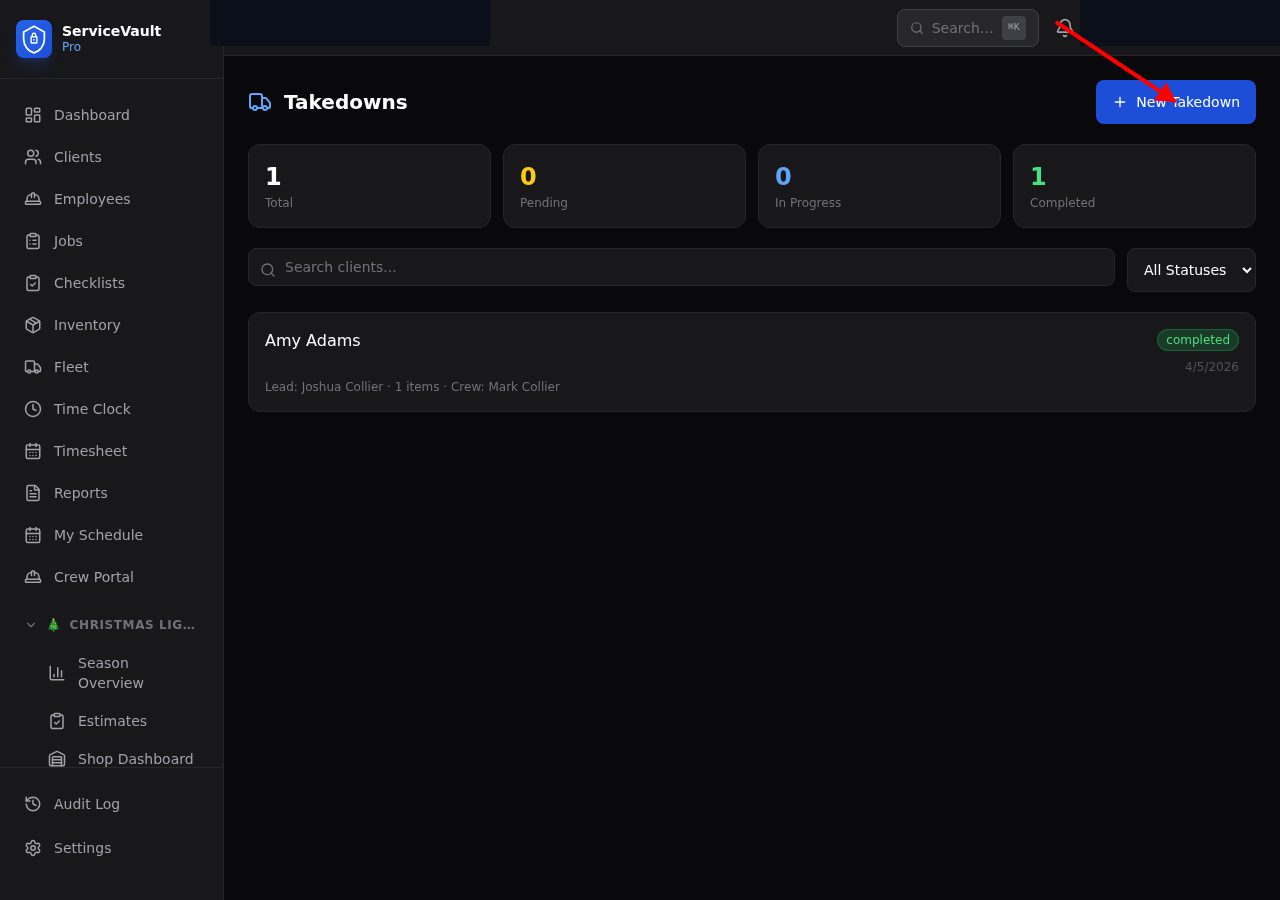Viewport: 1280px width, 900px height.
Task: Navigate to Shop Dashboard in sidebar
Action: click(x=135, y=759)
